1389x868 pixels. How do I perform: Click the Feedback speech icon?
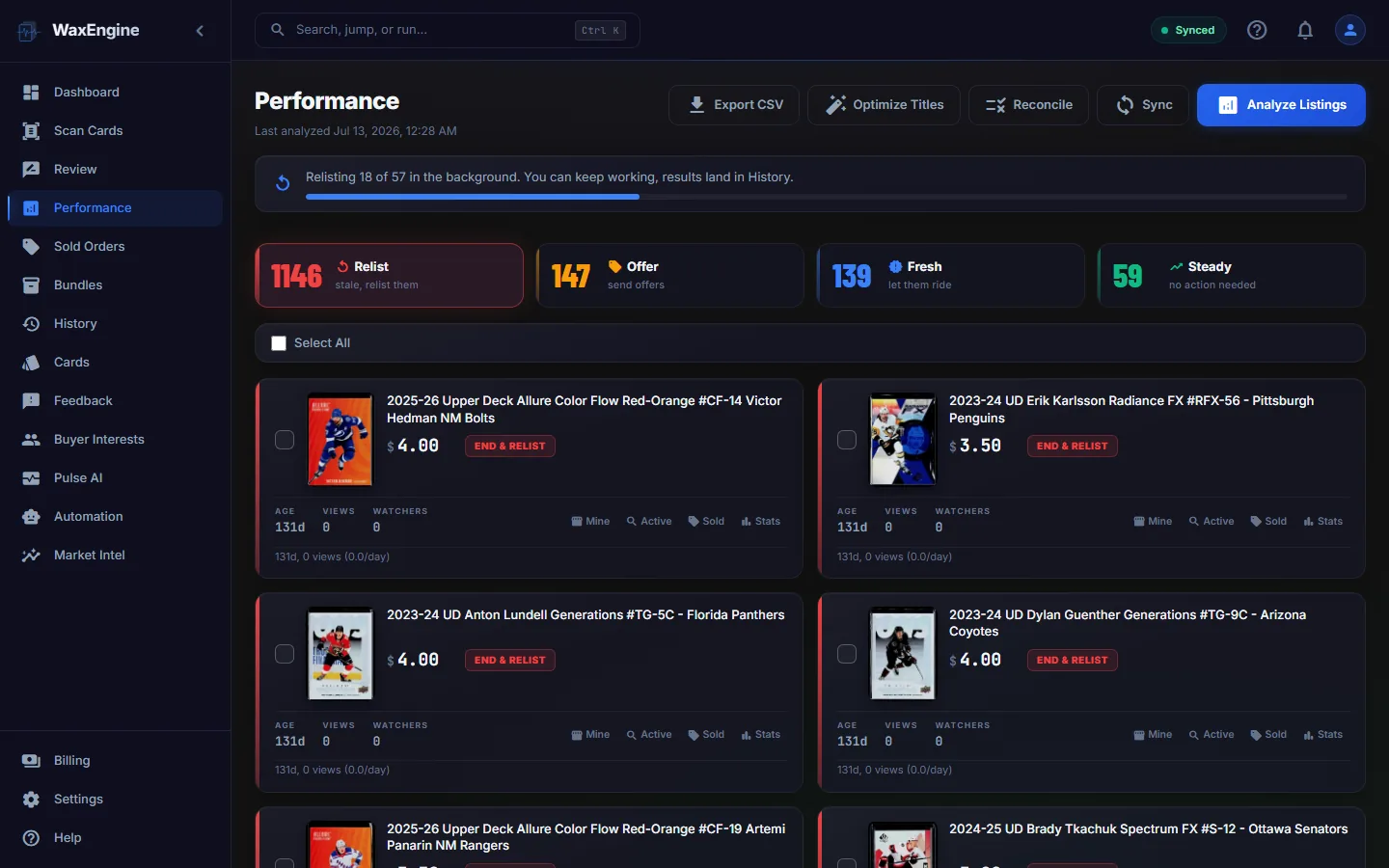pos(31,401)
